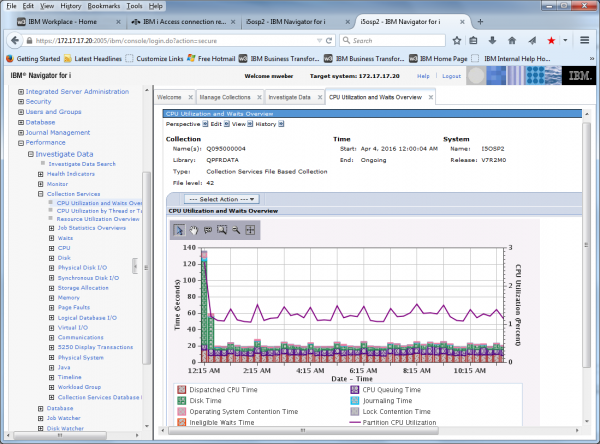Open the Free Hotmail bookmark
The height and width of the screenshot is (444, 600).
click(211, 59)
